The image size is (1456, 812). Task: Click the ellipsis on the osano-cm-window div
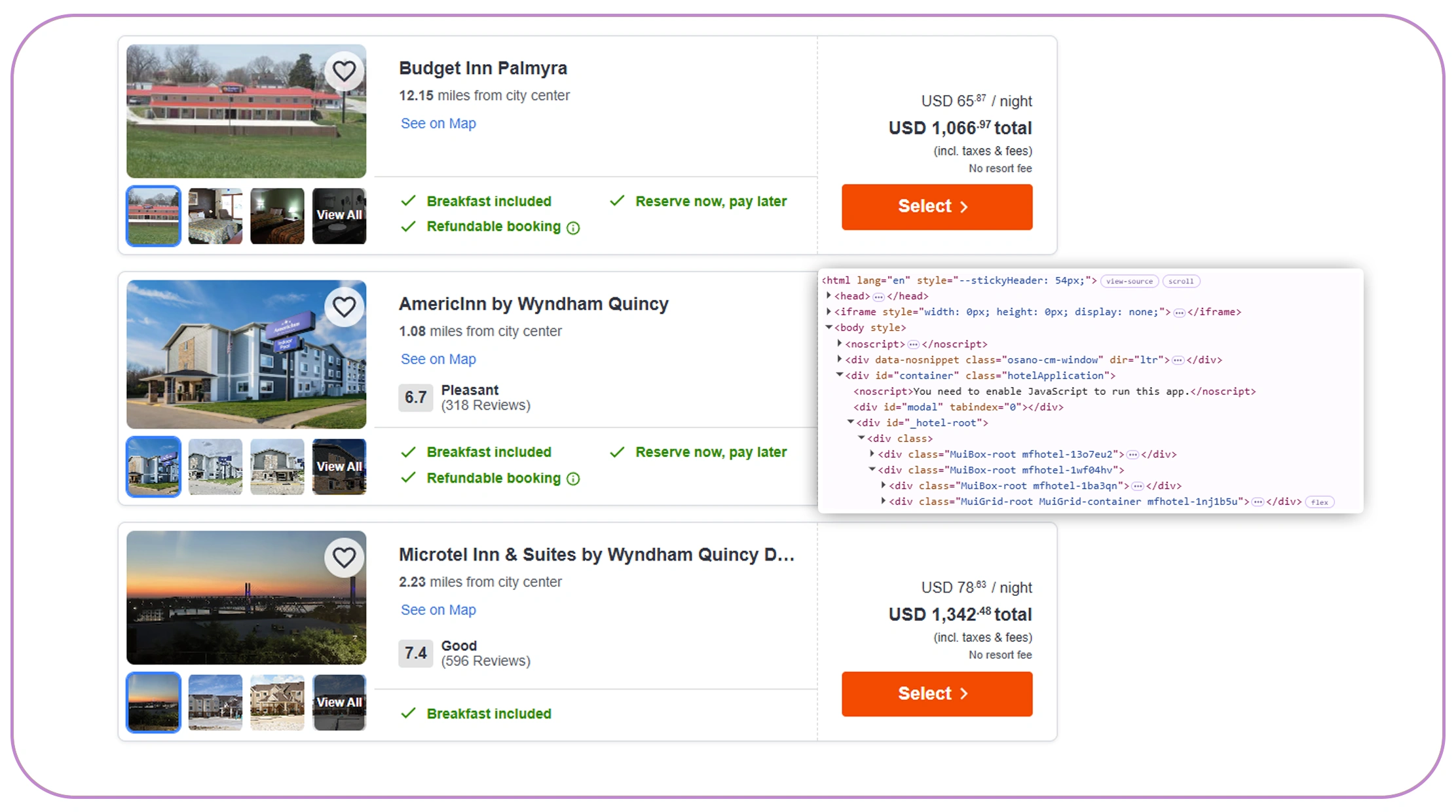[1179, 360]
